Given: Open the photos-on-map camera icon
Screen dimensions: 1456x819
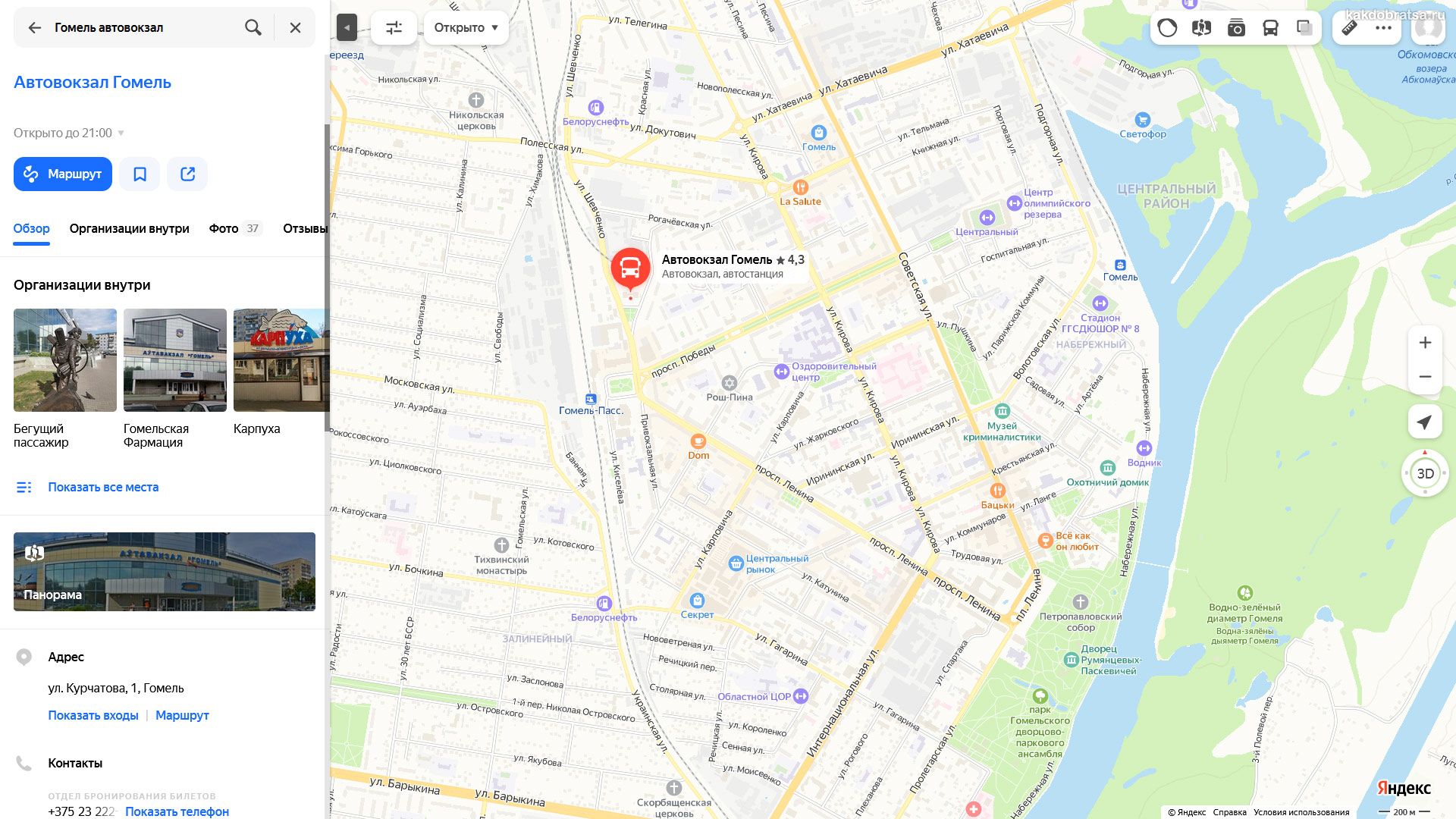Looking at the screenshot, I should 1236,28.
